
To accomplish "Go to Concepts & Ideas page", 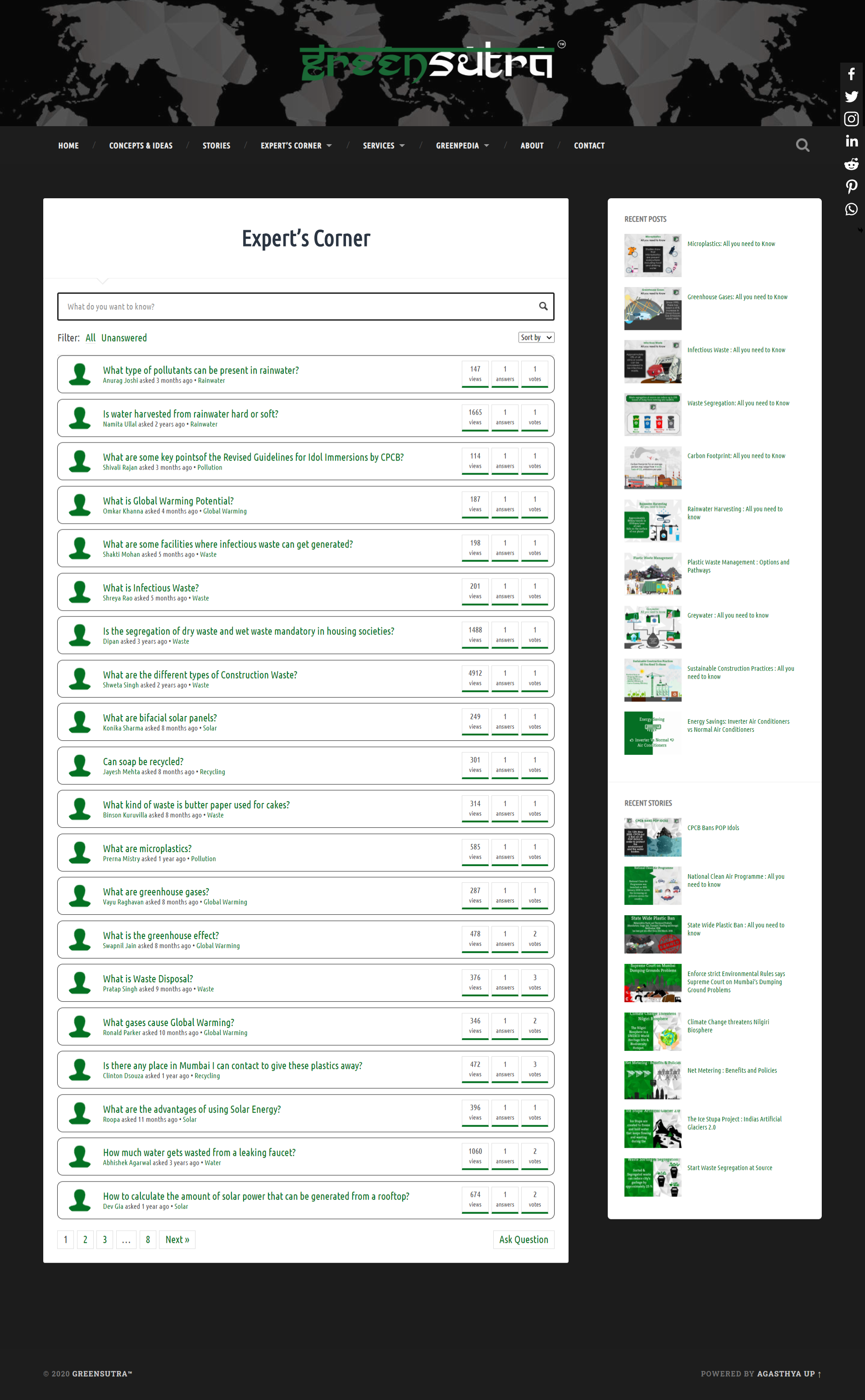I will (x=141, y=146).
